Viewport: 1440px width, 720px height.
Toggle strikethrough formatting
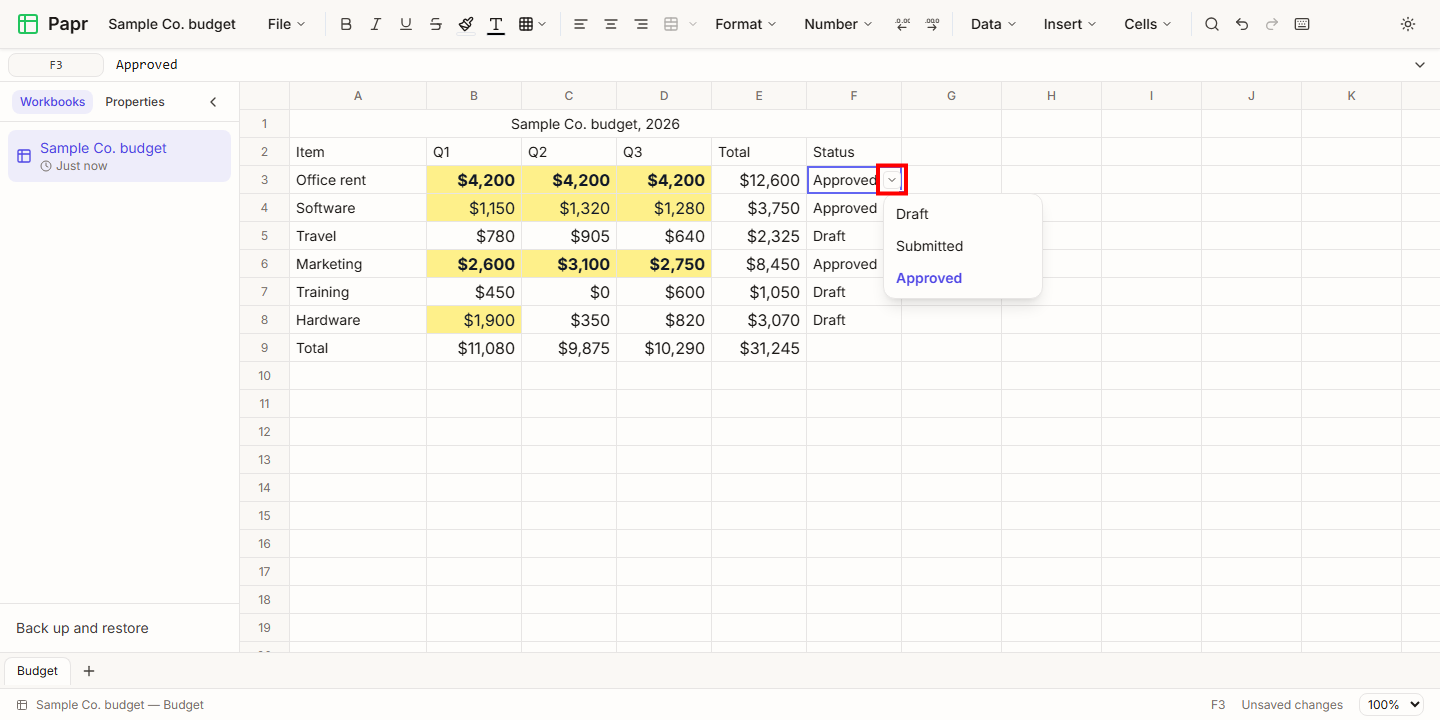coord(436,24)
